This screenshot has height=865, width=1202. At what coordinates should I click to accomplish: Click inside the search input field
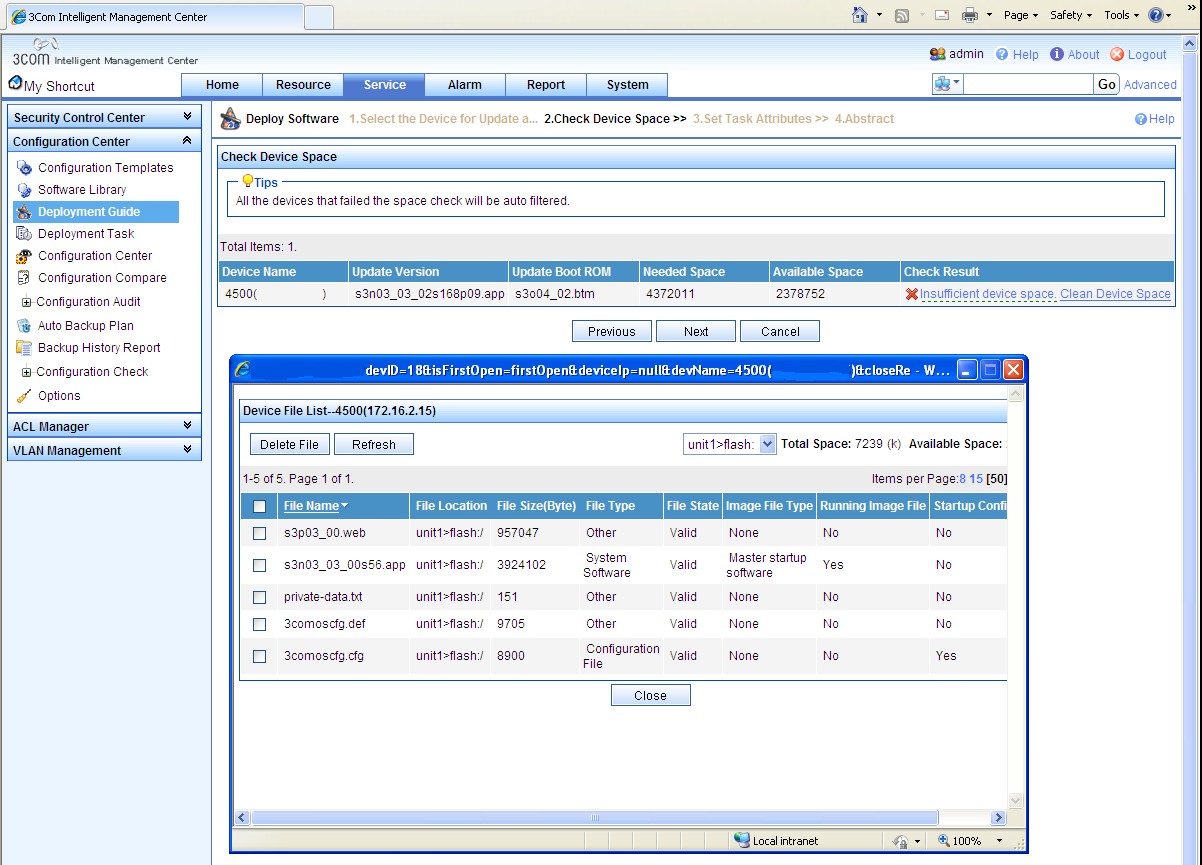click(1030, 84)
